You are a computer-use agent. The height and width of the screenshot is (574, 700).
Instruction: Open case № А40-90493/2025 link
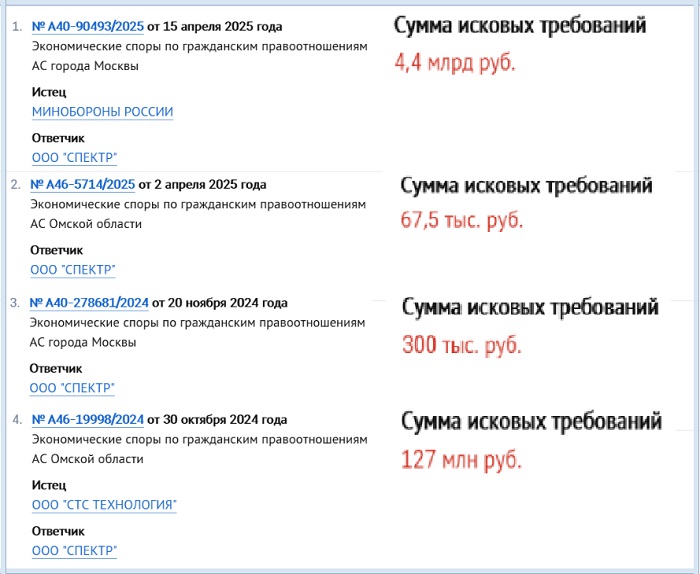[88, 27]
